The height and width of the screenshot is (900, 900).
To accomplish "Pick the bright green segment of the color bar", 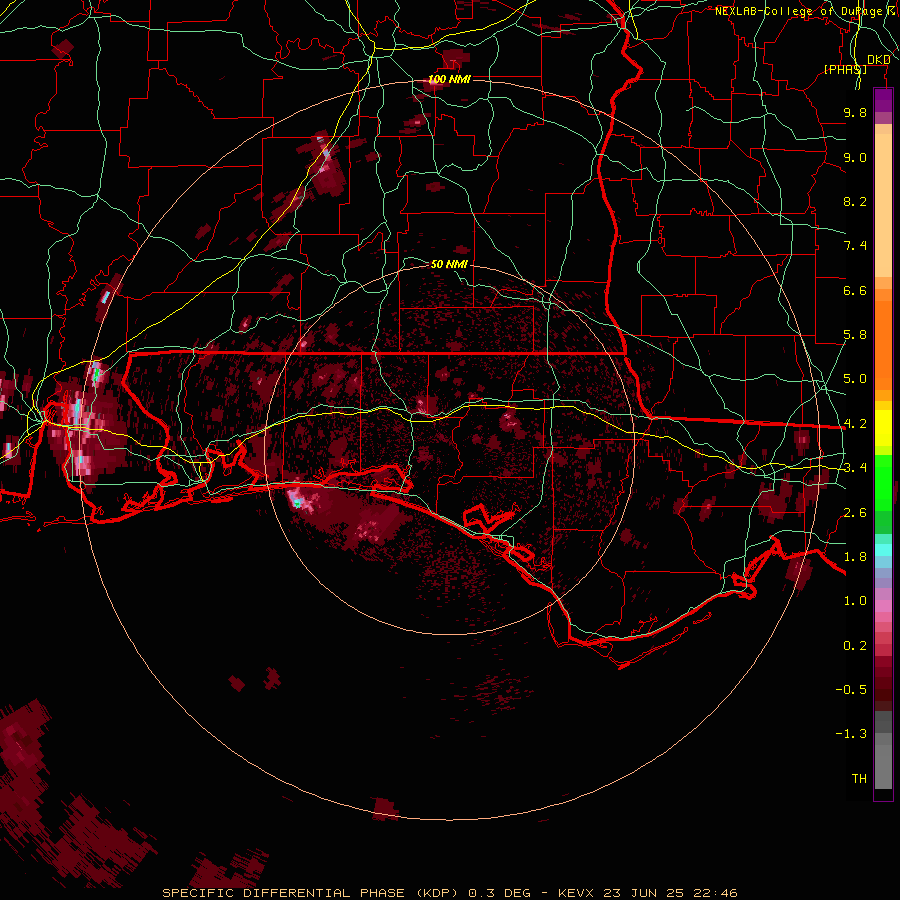I will point(883,482).
